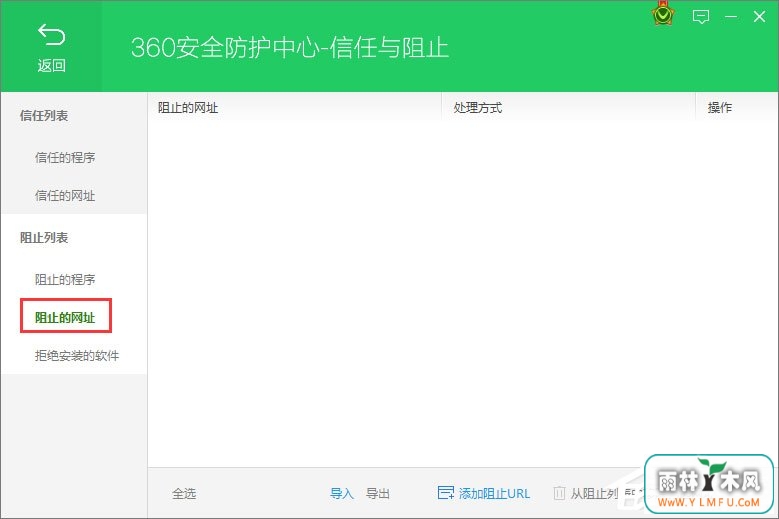The image size is (779, 519).
Task: Click the 导出 export link
Action: [x=378, y=493]
